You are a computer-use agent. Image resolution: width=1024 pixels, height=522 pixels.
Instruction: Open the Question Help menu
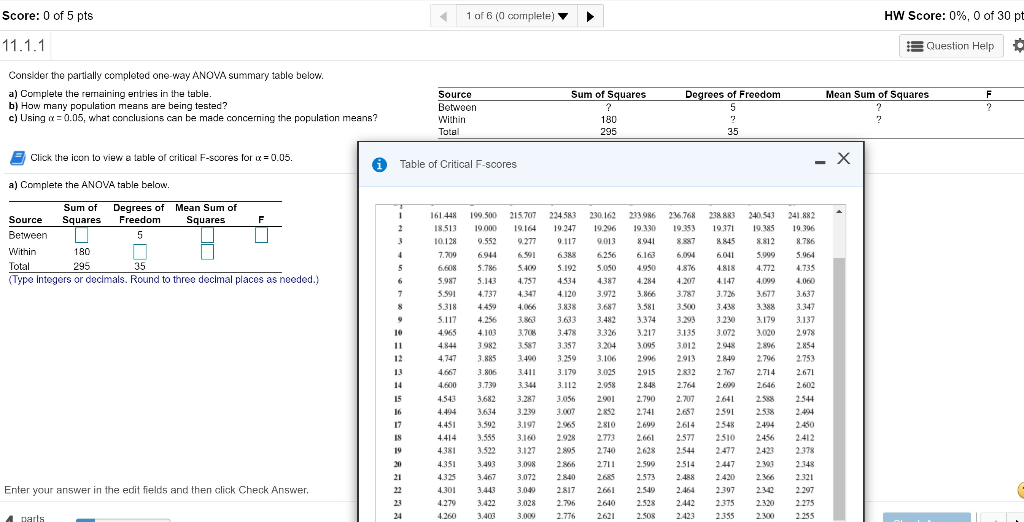click(950, 46)
